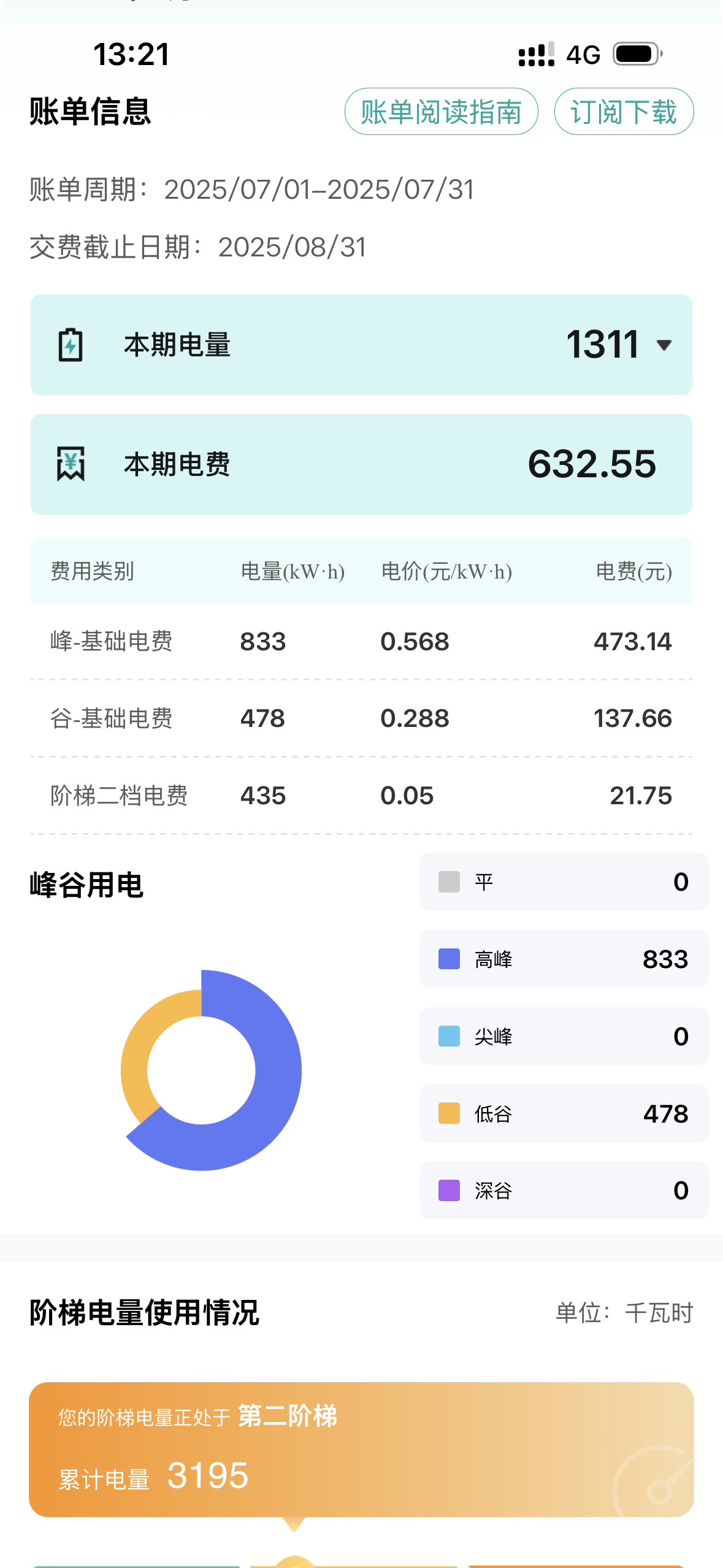The width and height of the screenshot is (723, 1568).
Task: Select the orange 低谷 legend swatch
Action: (x=449, y=1113)
